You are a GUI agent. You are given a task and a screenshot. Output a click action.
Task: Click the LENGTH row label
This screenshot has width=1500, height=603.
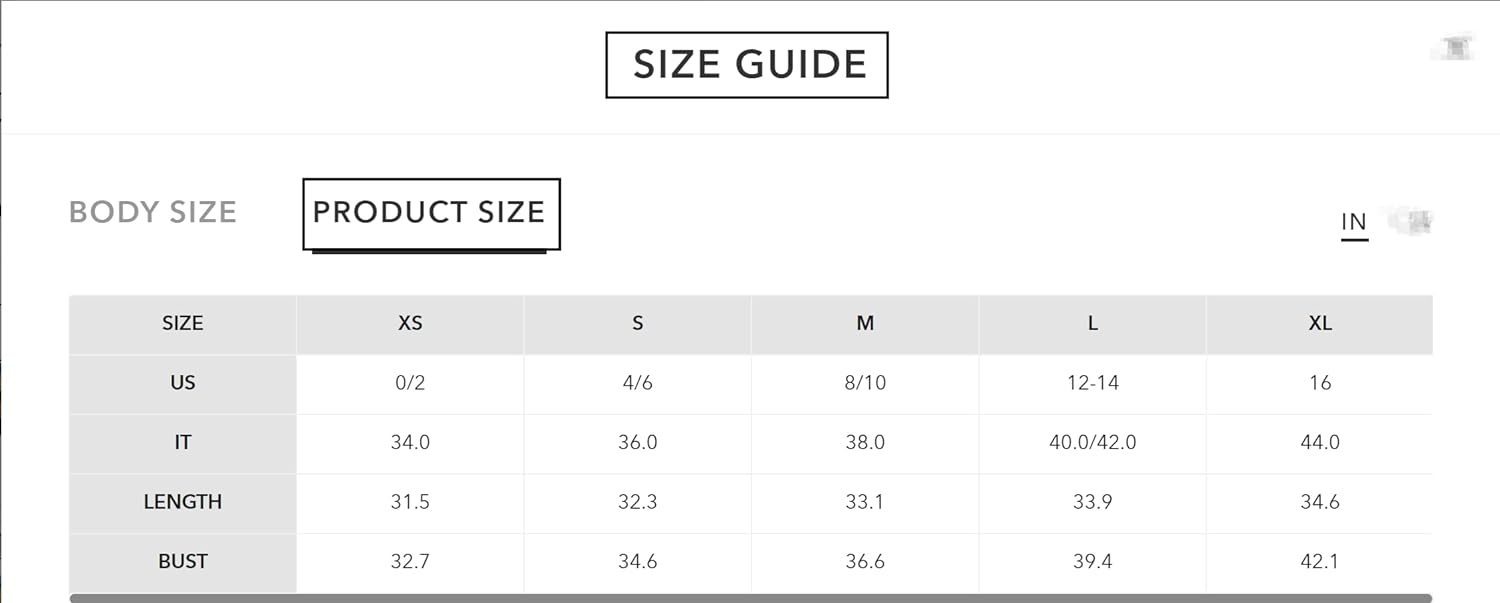183,503
